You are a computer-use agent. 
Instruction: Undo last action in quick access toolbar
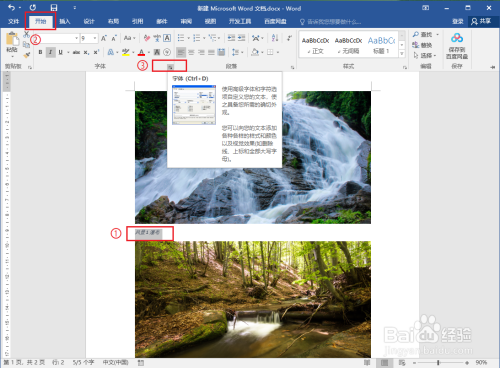(11, 7)
